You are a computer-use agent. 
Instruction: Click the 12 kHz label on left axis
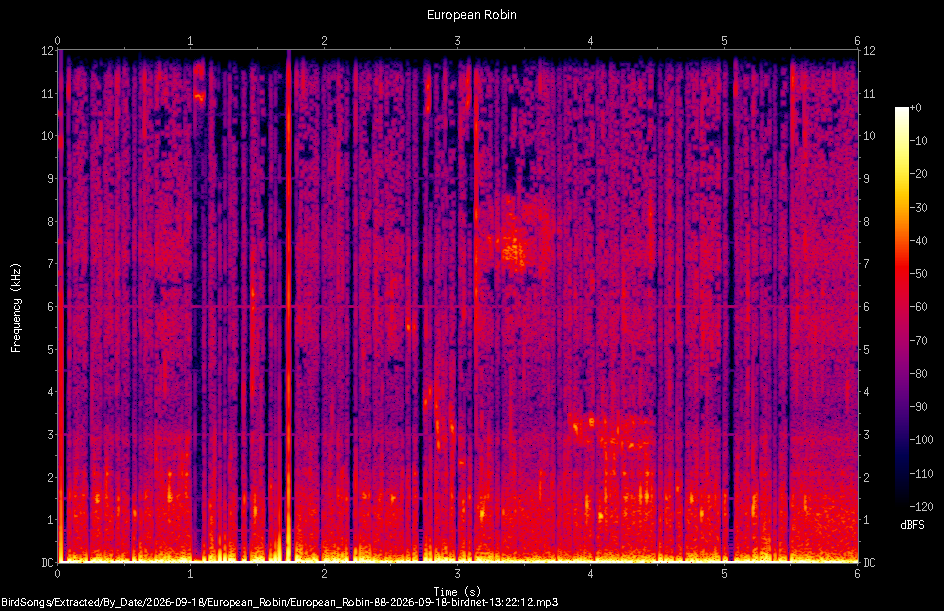point(47,51)
